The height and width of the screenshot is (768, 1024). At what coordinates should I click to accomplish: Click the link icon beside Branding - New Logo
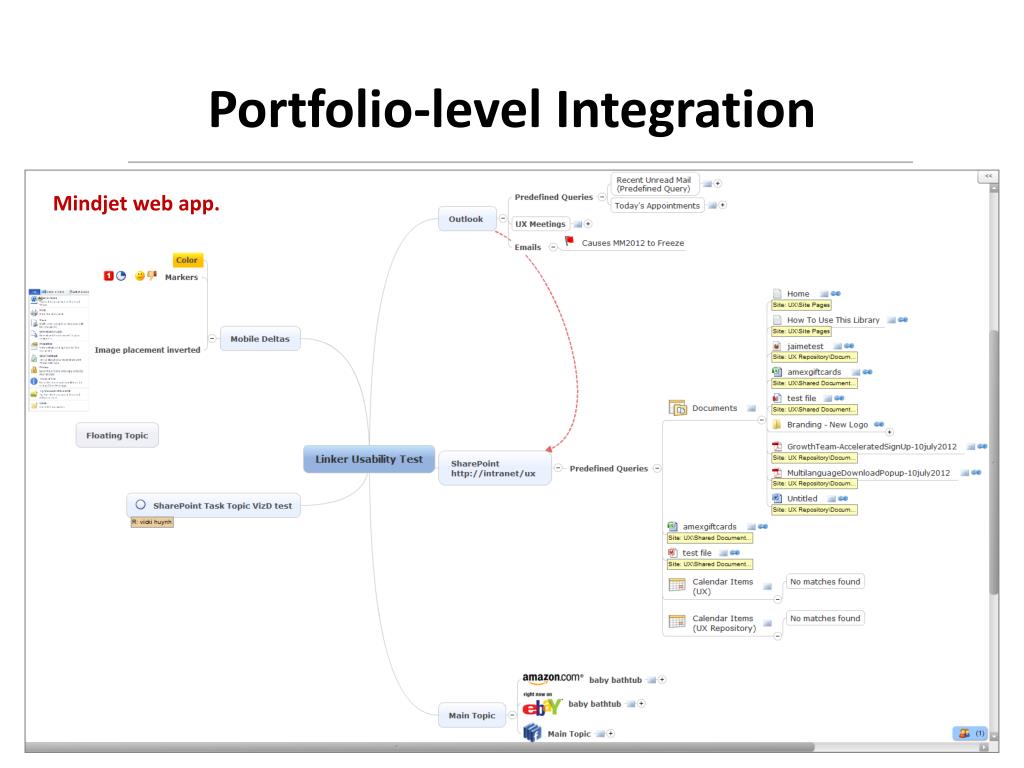tap(879, 424)
